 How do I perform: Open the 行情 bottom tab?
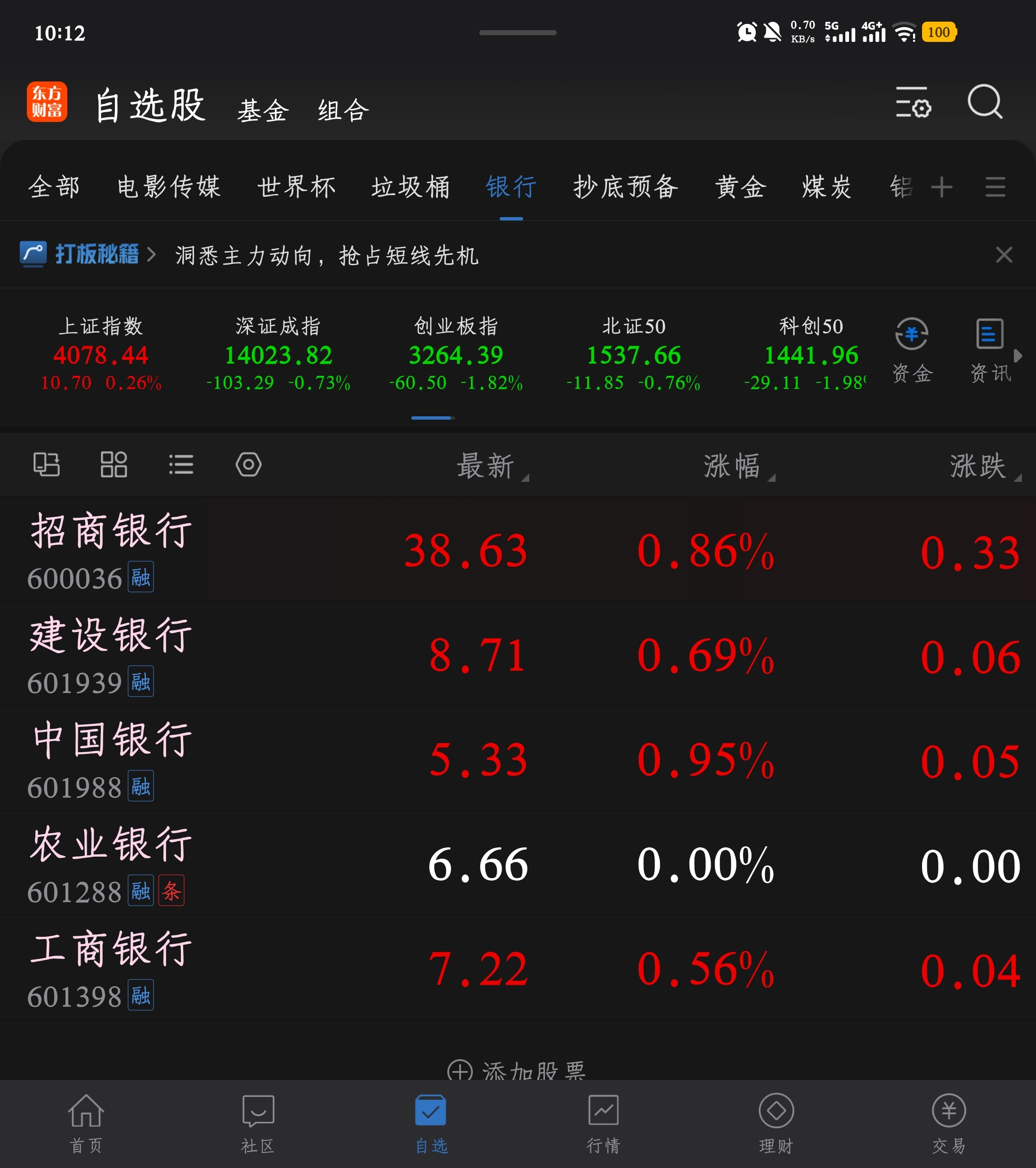pos(603,1123)
